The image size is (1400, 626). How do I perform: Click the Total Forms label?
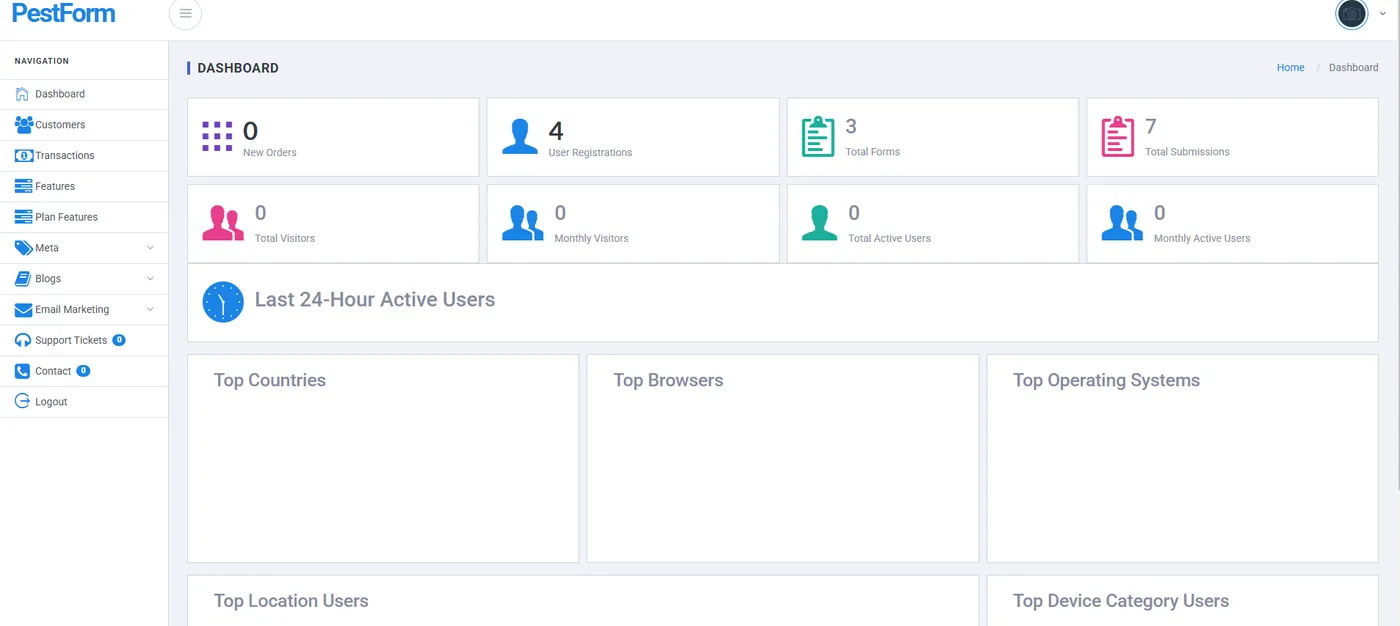tap(872, 152)
